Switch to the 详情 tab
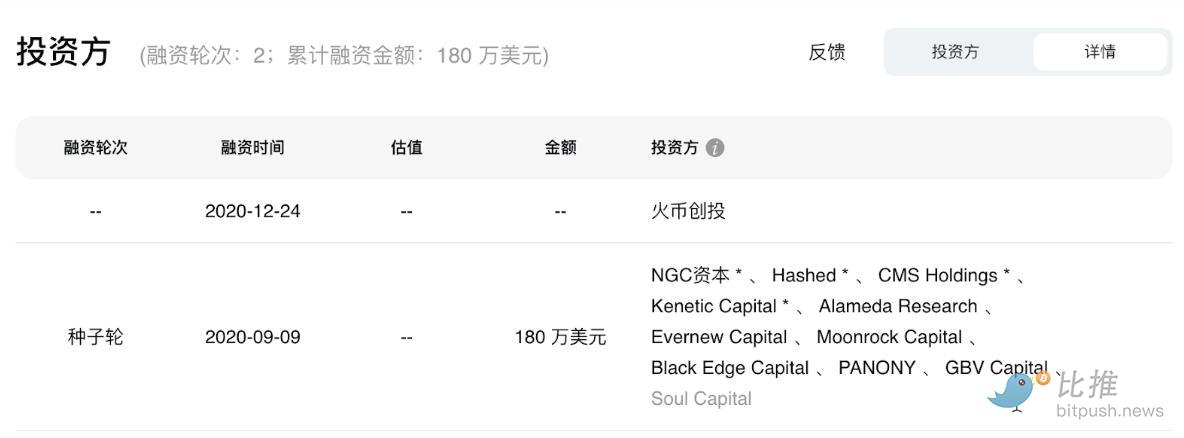This screenshot has height=438, width=1184. [x=1100, y=52]
